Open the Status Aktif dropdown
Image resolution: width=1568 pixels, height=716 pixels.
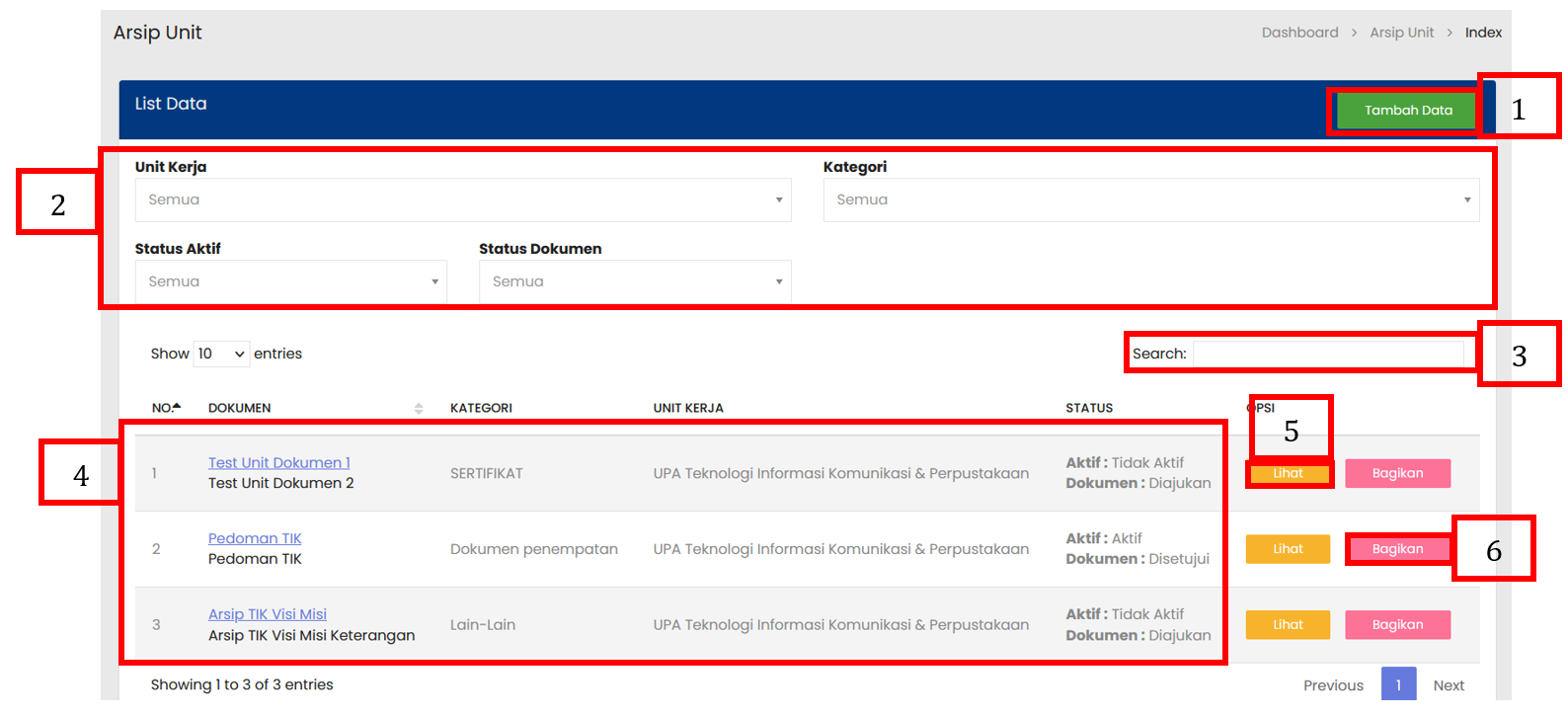pos(290,281)
